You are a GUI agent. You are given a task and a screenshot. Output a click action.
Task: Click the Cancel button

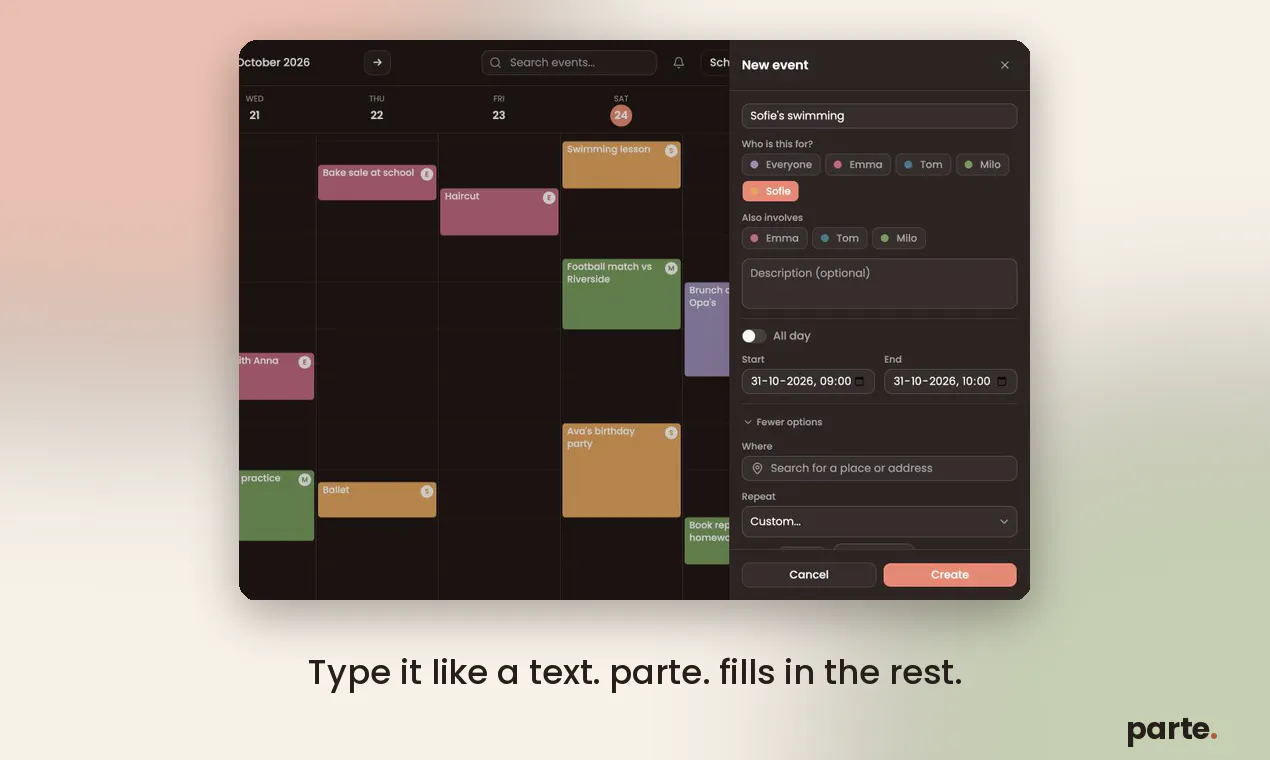[x=809, y=575]
